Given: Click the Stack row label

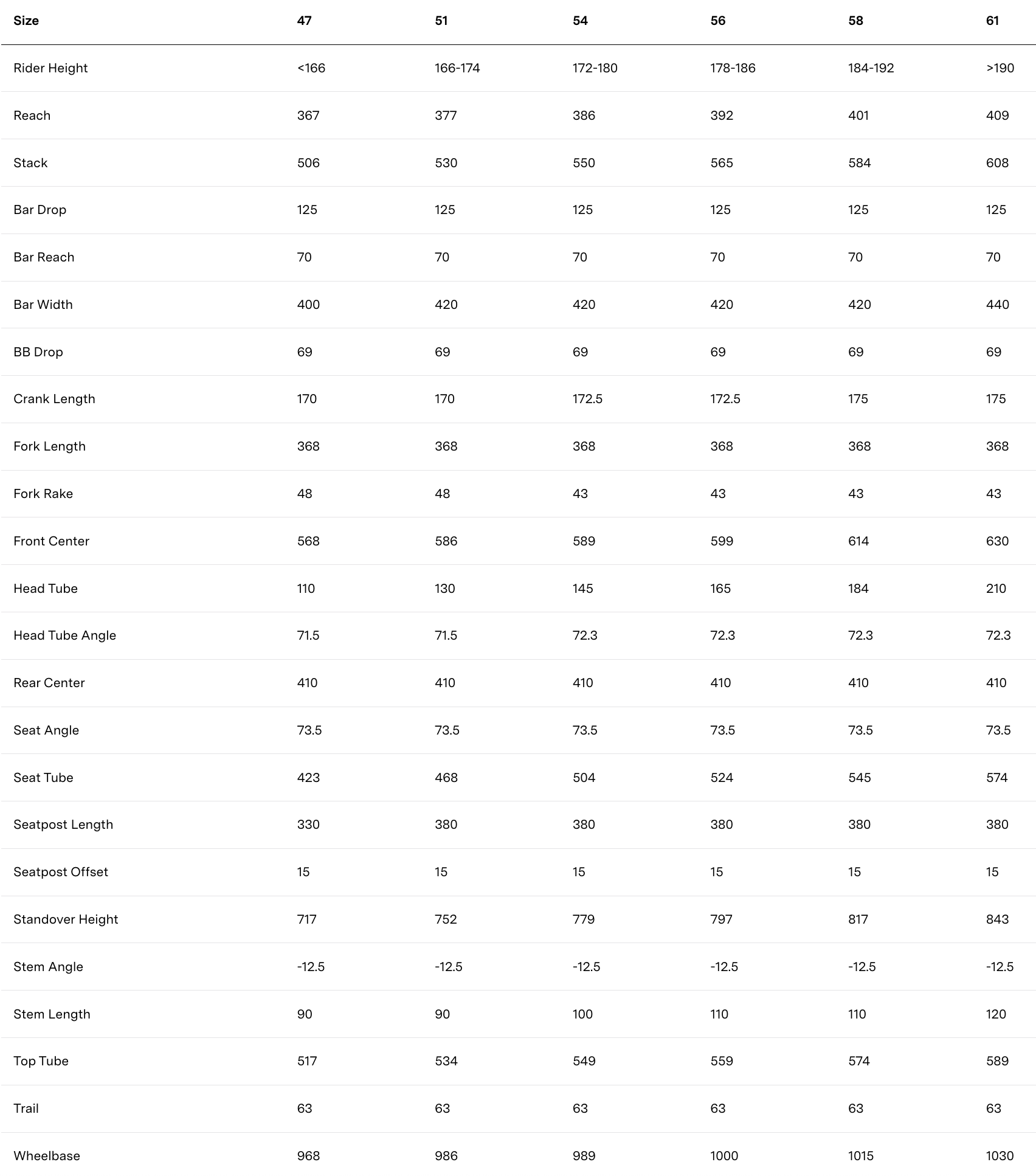Looking at the screenshot, I should pos(30,163).
